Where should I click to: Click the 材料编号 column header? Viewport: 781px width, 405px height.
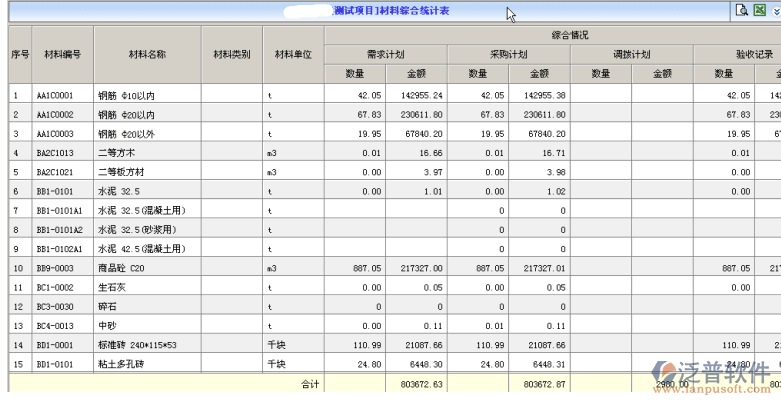(63, 54)
